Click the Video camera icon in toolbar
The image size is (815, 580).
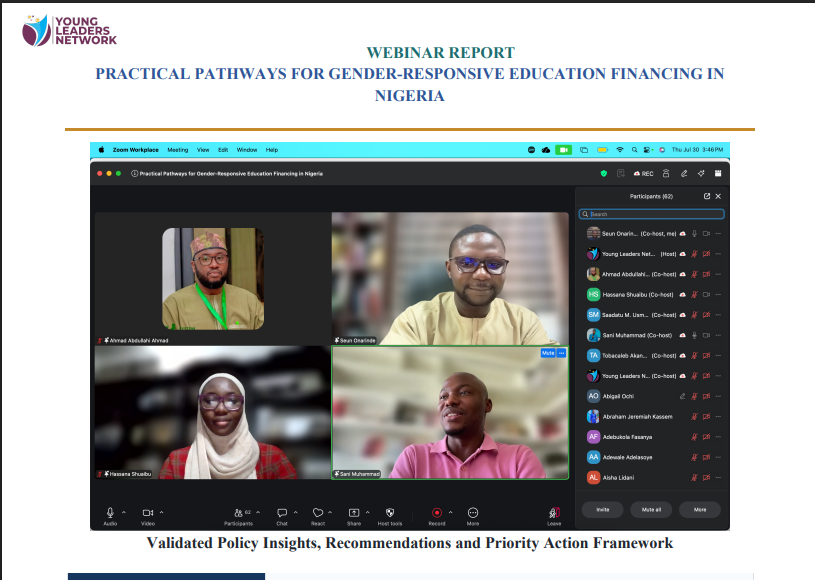click(x=148, y=512)
